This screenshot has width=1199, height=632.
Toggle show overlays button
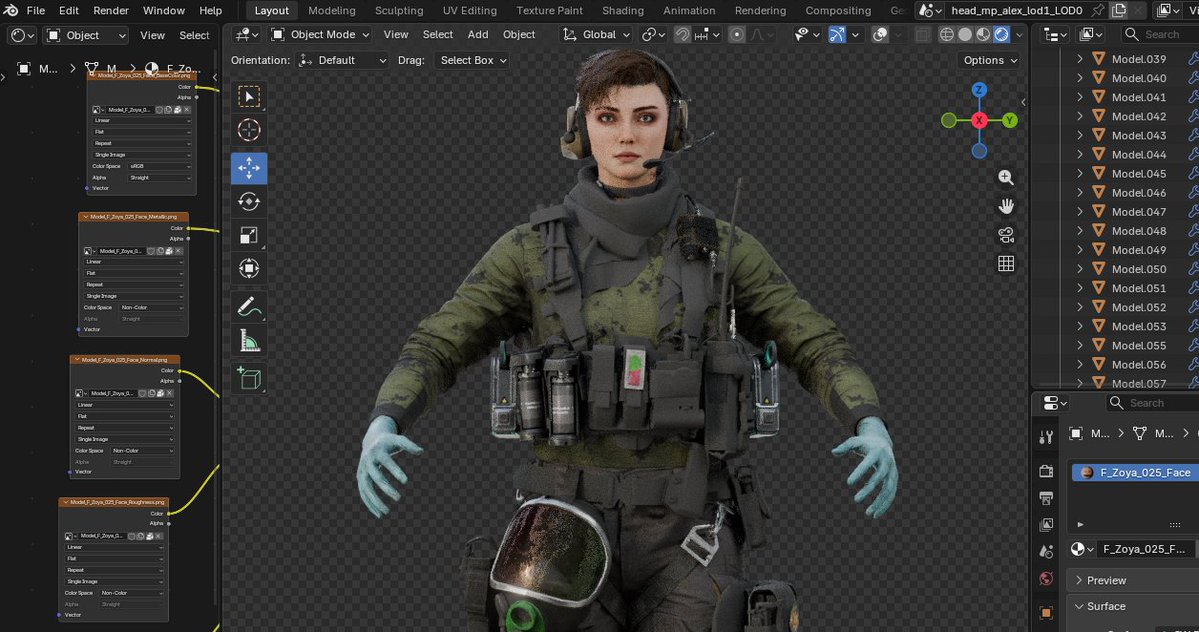coord(880,34)
